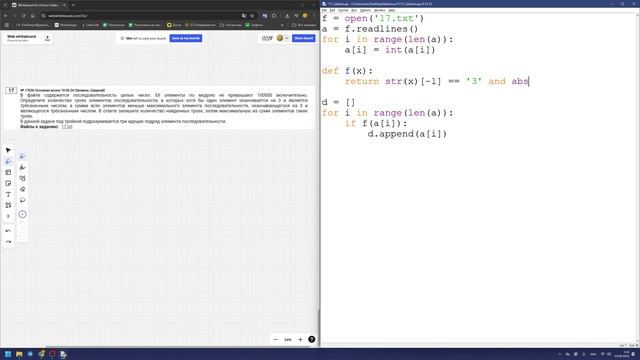This screenshot has width=640, height=360.
Task: Pick the selected blue pen color circle
Action: (x=22, y=214)
